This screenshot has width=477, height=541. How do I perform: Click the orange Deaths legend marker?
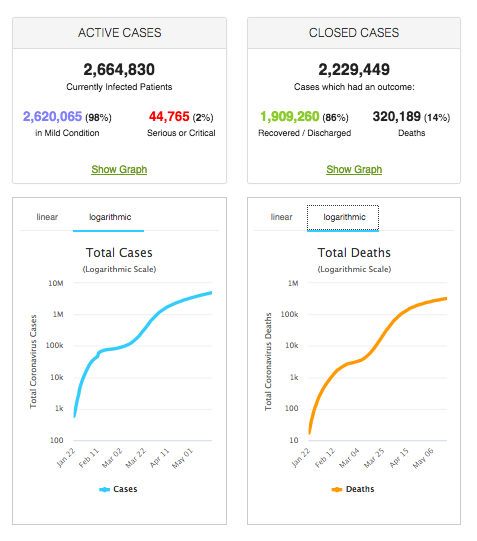tap(337, 489)
